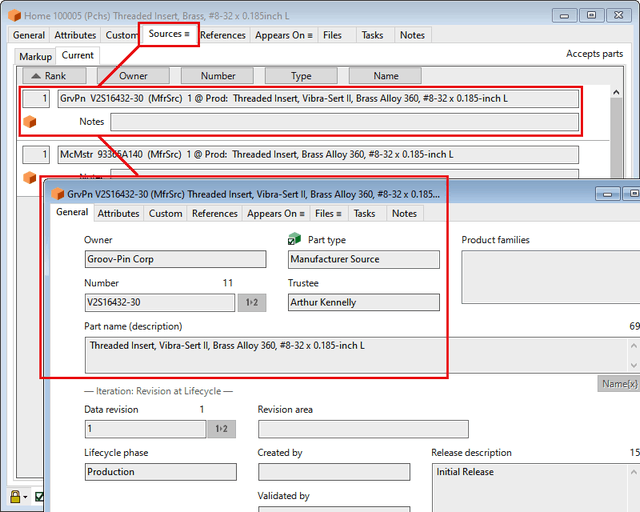Open Custom tab in Home window
640x512 pixels.
tap(121, 35)
